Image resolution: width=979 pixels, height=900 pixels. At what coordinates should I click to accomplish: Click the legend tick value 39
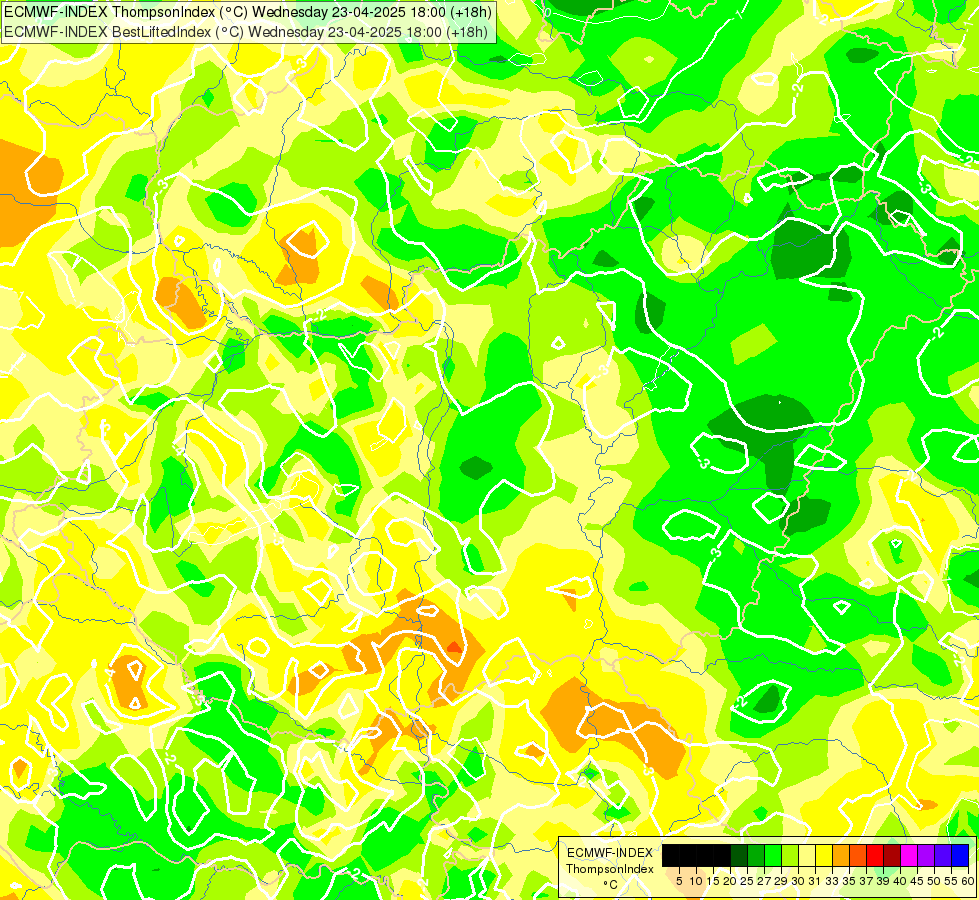pos(883,881)
